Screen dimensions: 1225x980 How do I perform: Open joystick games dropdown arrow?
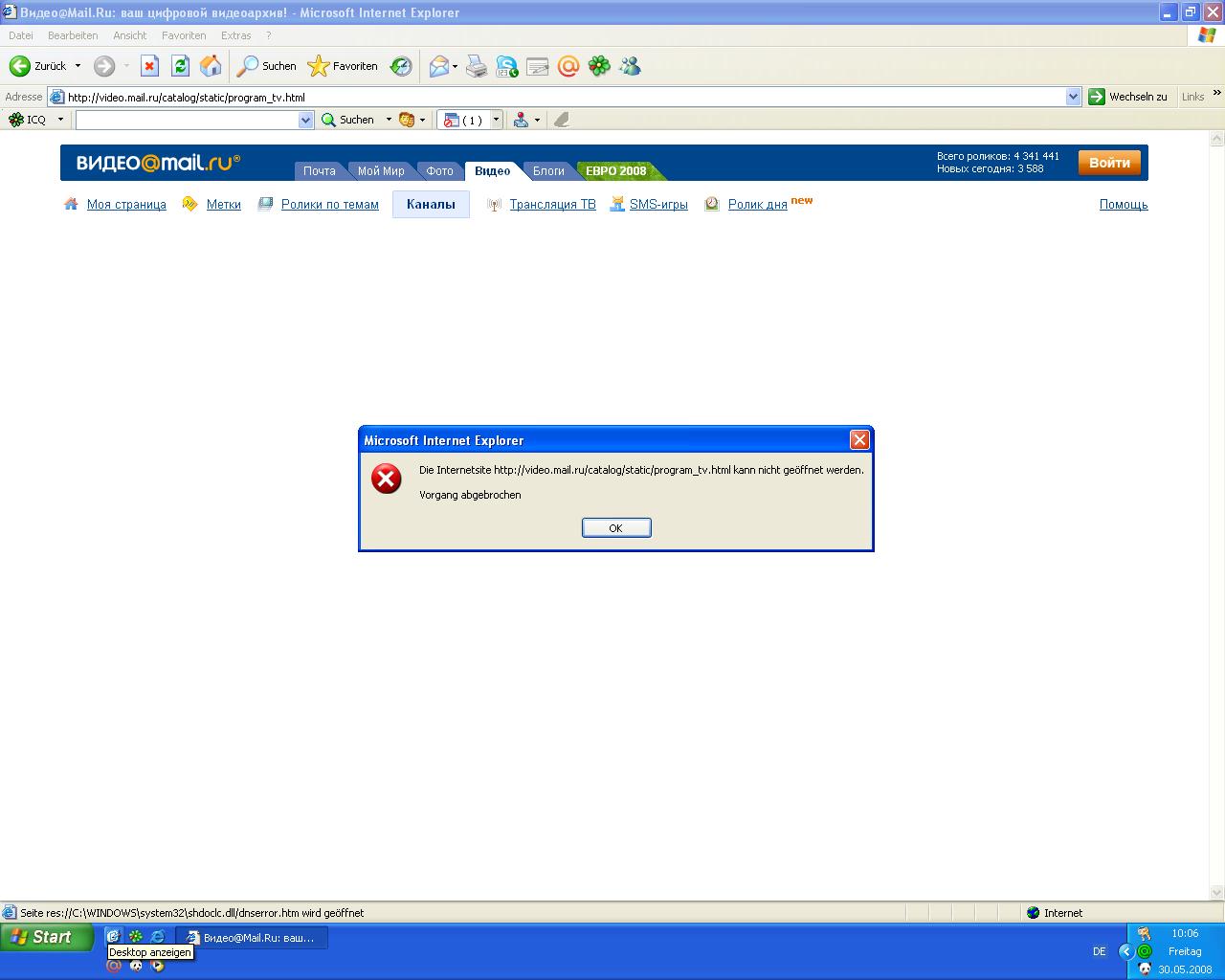pyautogui.click(x=537, y=120)
